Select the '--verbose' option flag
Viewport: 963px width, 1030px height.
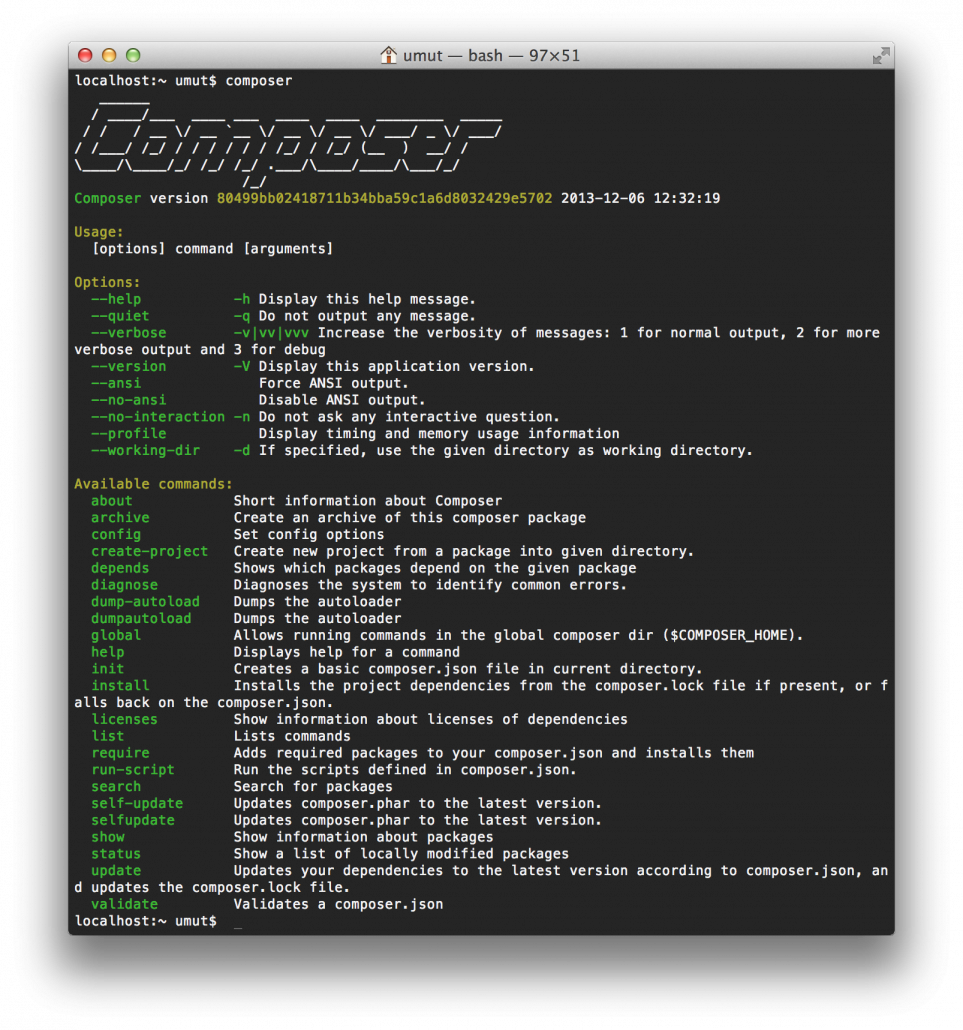click(x=129, y=333)
